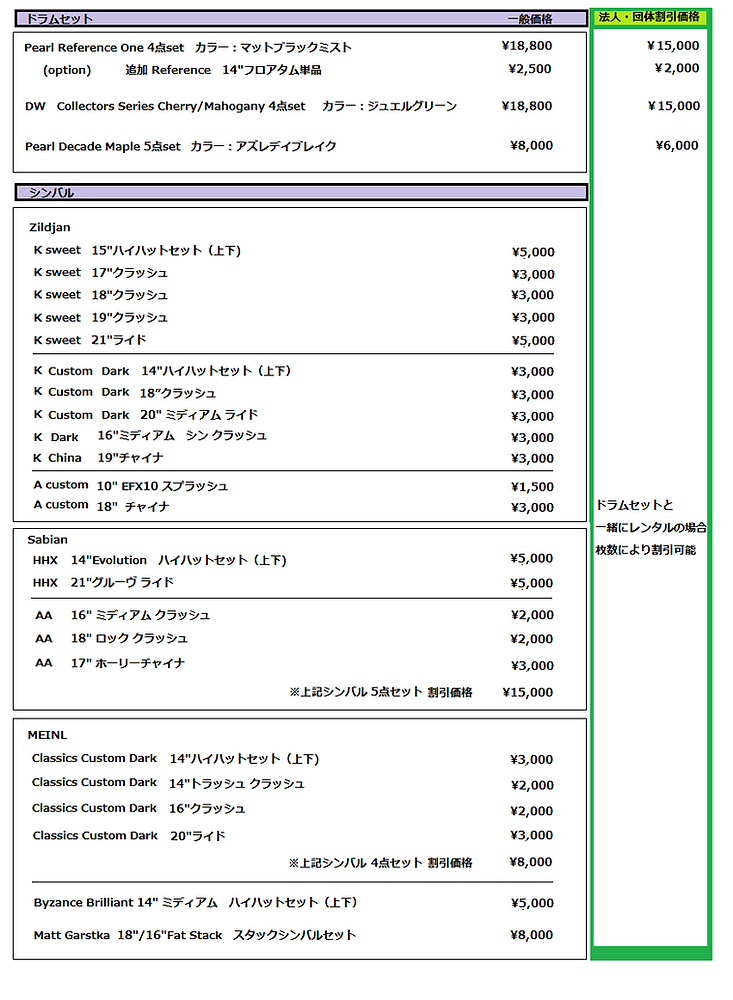Select Pearl Reference One 4点set row
The width and height of the screenshot is (733, 1000).
188,48
